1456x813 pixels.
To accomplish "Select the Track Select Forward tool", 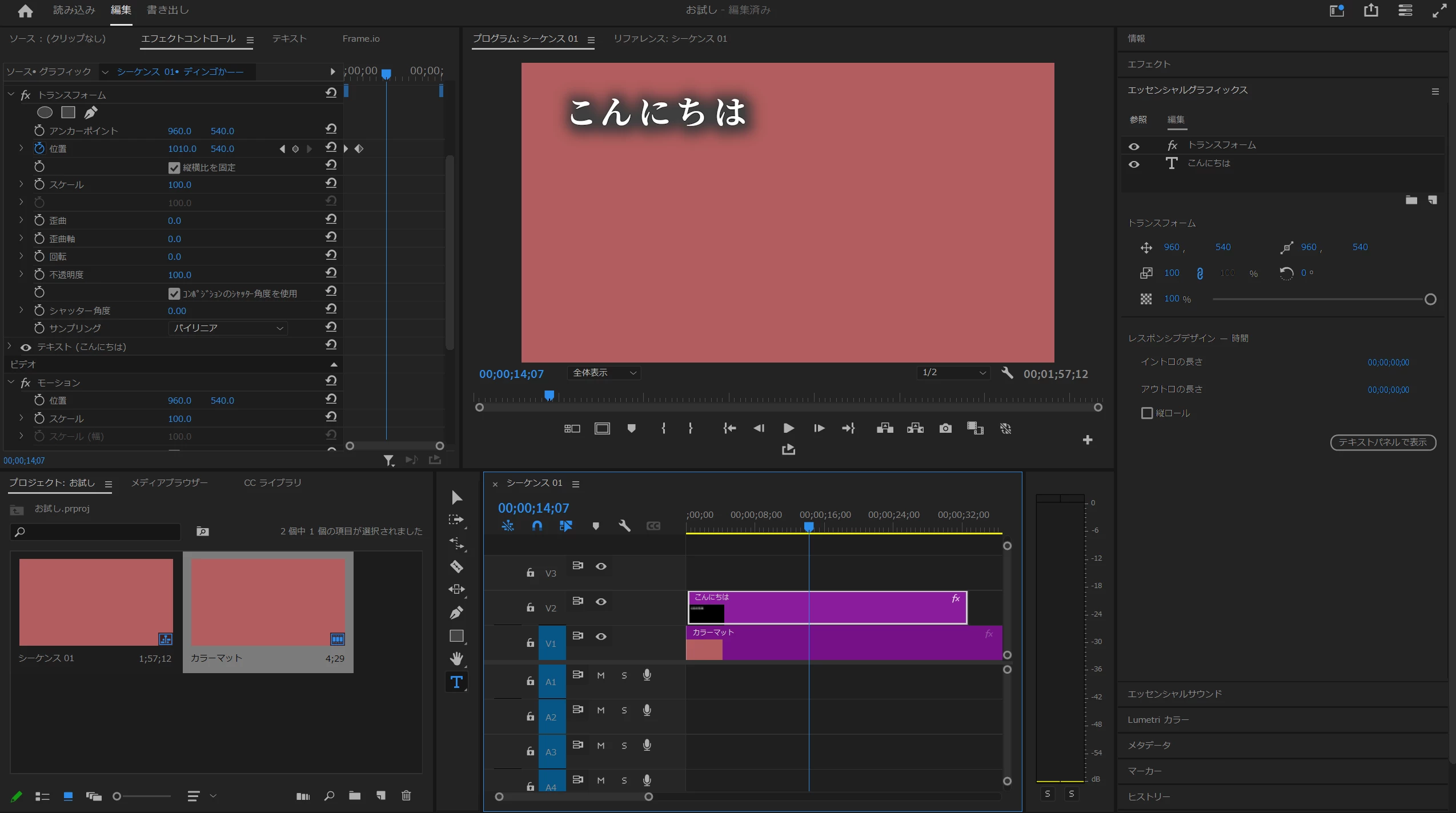I will [x=456, y=520].
